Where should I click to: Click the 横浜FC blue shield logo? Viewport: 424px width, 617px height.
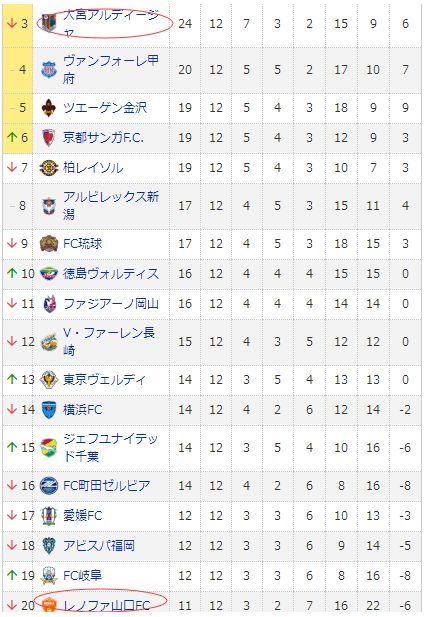(x=49, y=410)
